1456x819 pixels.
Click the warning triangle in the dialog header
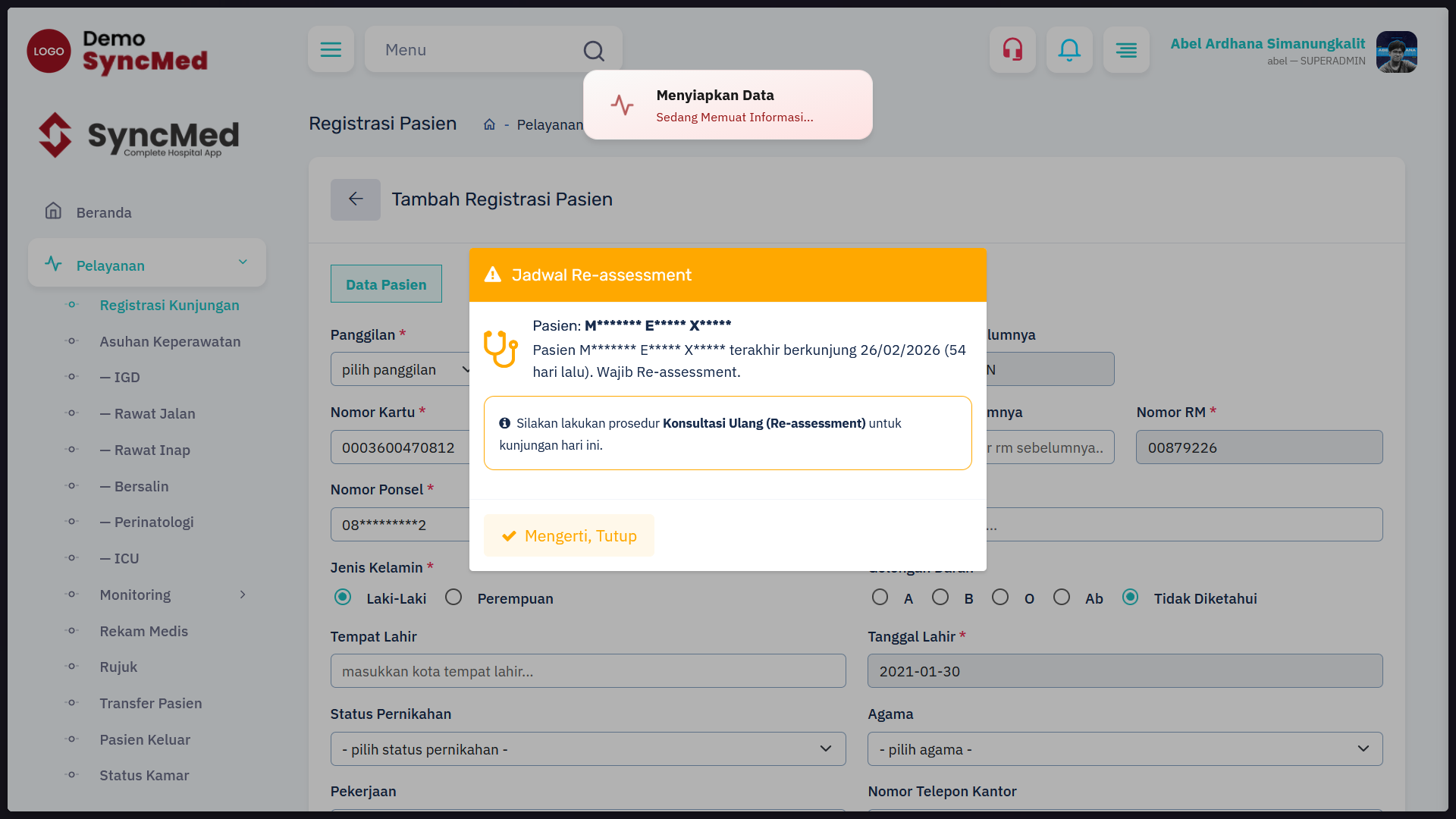[493, 275]
